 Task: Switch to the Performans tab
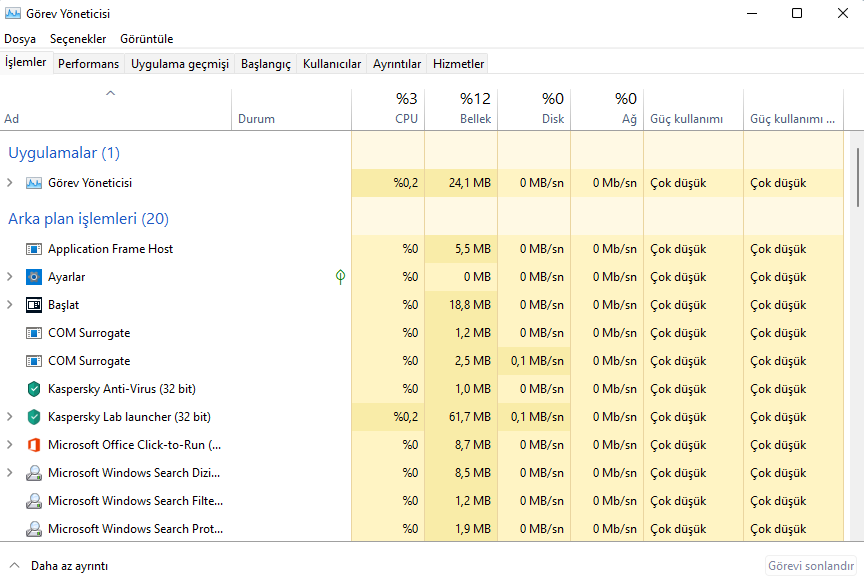point(88,64)
